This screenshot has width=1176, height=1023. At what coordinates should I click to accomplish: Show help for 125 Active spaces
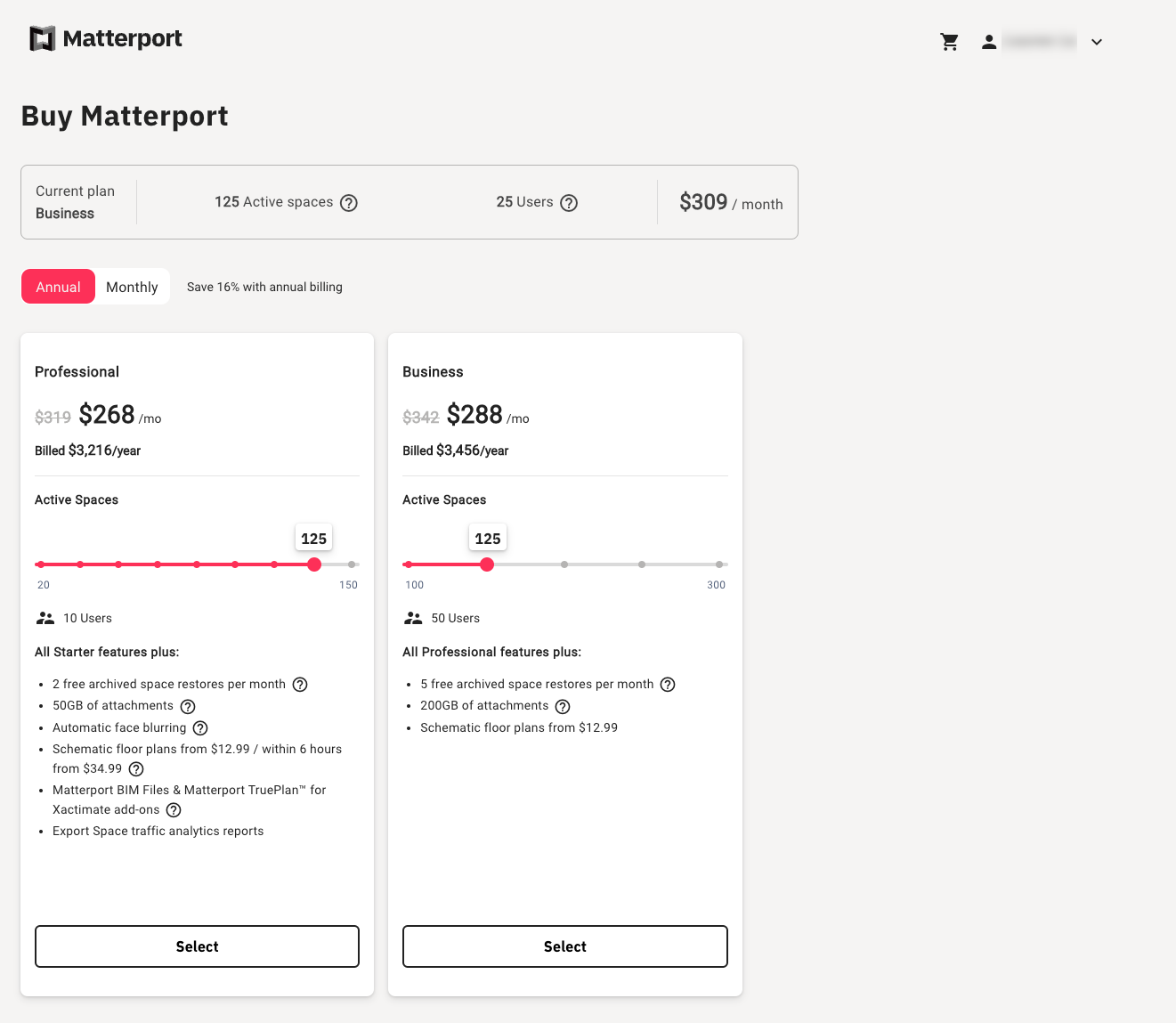coord(349,203)
